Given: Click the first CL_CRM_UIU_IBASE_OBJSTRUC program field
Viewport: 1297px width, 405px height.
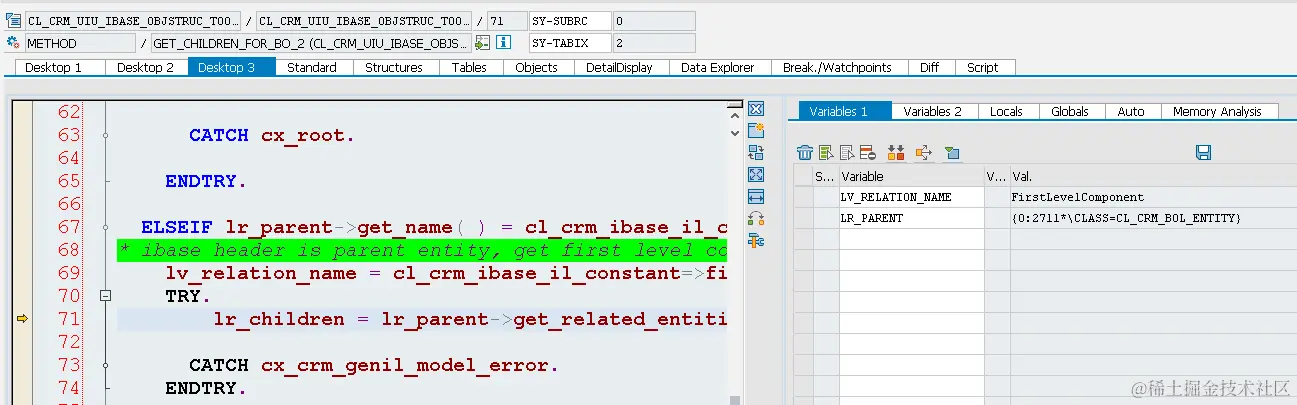Looking at the screenshot, I should [x=132, y=20].
